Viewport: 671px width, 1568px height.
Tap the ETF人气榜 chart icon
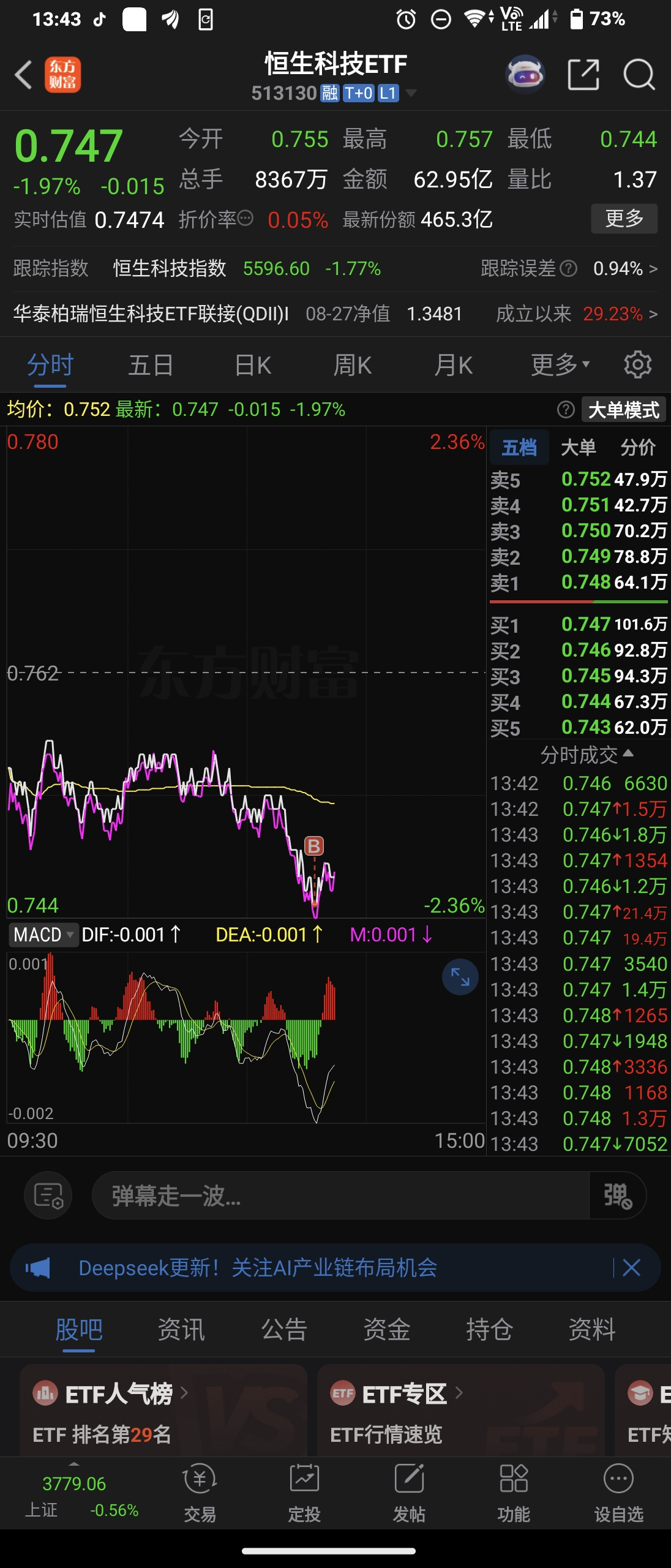(x=45, y=1393)
